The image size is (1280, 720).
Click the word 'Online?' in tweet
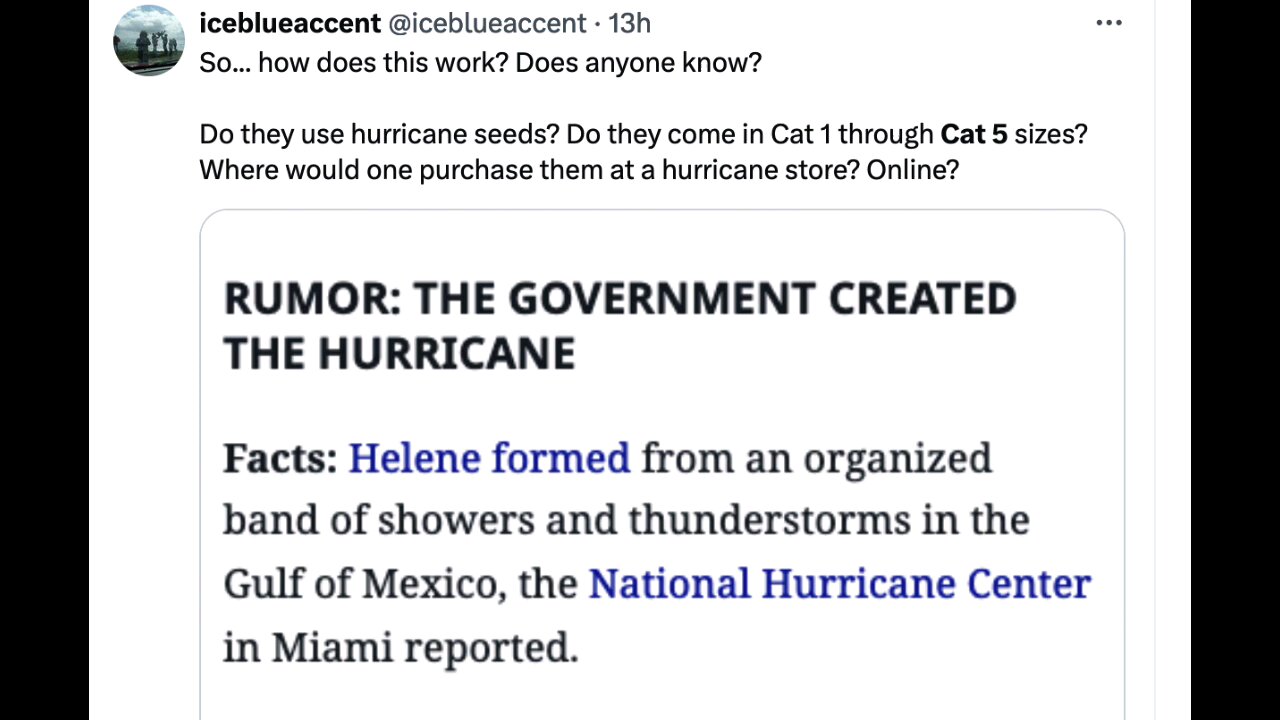pos(912,170)
